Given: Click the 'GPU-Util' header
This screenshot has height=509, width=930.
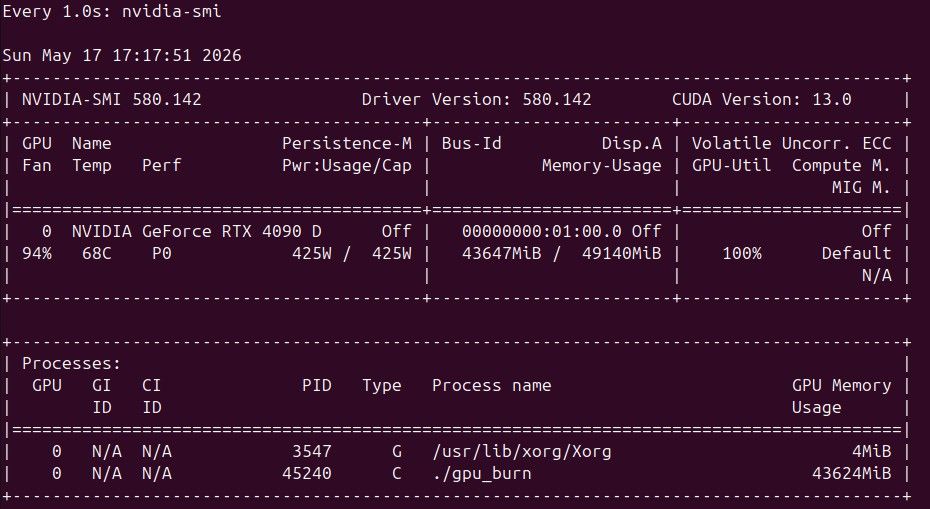Looking at the screenshot, I should pos(731,166).
